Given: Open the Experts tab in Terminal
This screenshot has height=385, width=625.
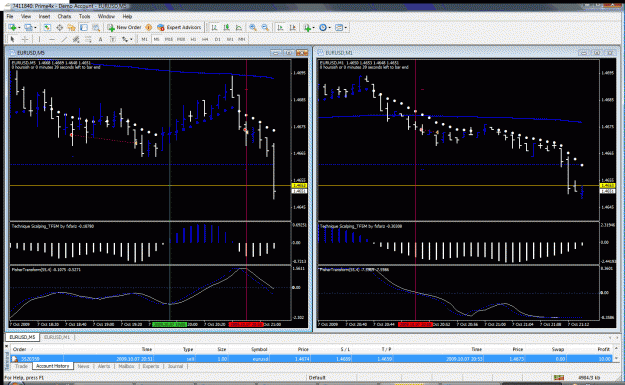Looking at the screenshot, I should (151, 366).
